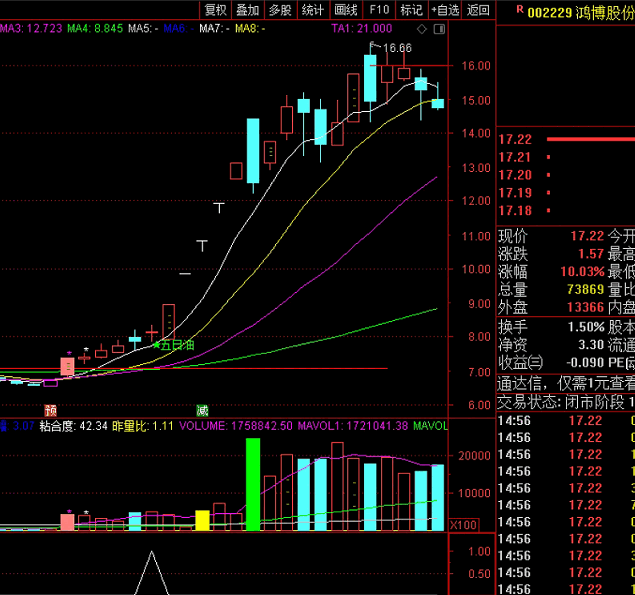This screenshot has width=635, height=595.
Task: Click the 20000 volume axis label
Action: tap(474, 456)
